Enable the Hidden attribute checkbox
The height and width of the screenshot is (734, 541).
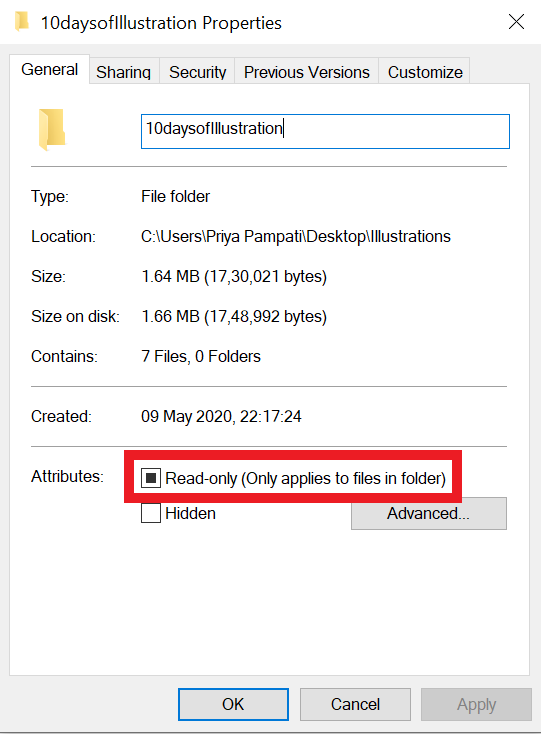pos(151,513)
